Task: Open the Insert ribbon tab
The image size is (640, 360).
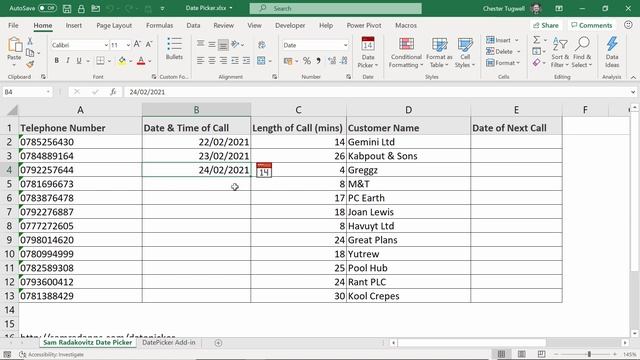Action: [x=73, y=25]
